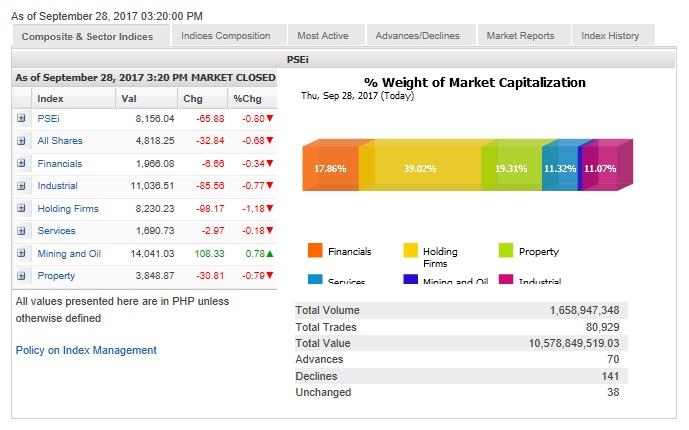
Task: Click the yellow 39.02% chart segment
Action: [x=420, y=169]
